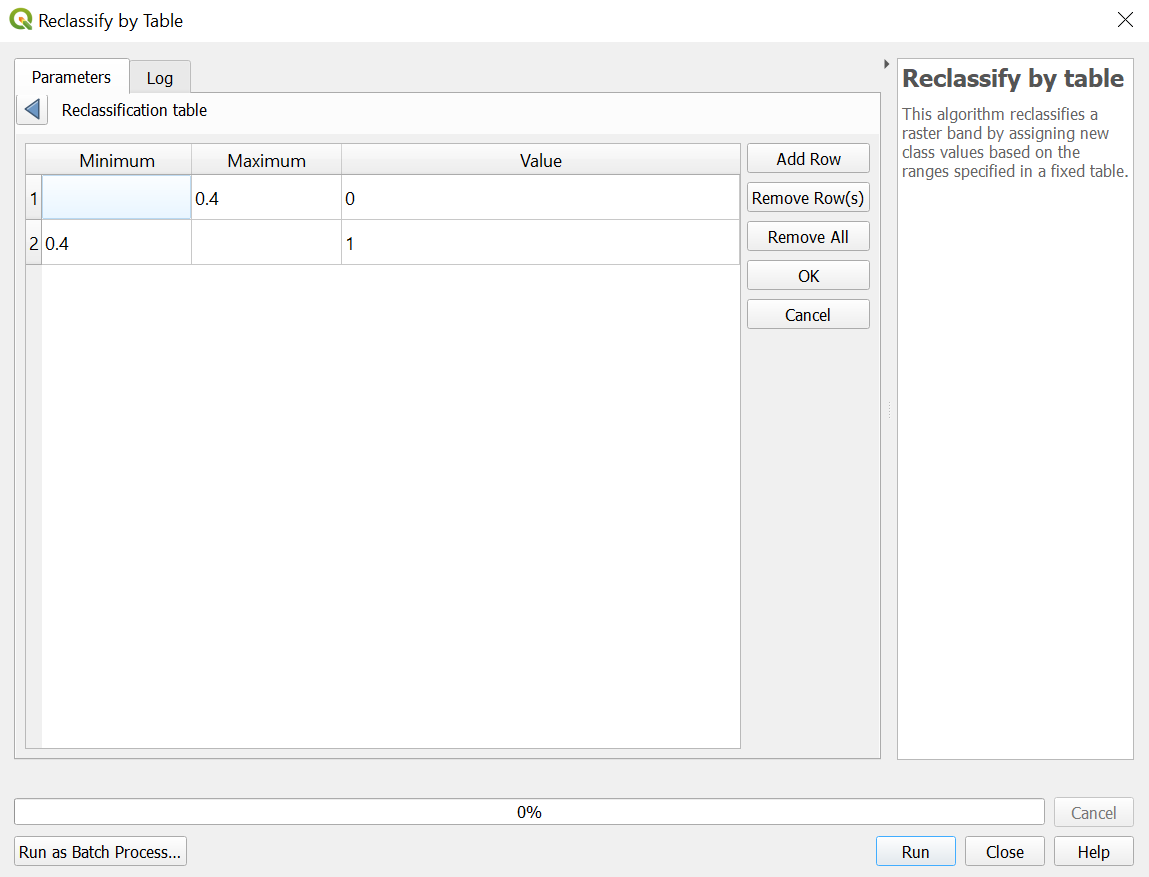The width and height of the screenshot is (1149, 877).
Task: Select the Parameters tab
Action: [x=71, y=77]
